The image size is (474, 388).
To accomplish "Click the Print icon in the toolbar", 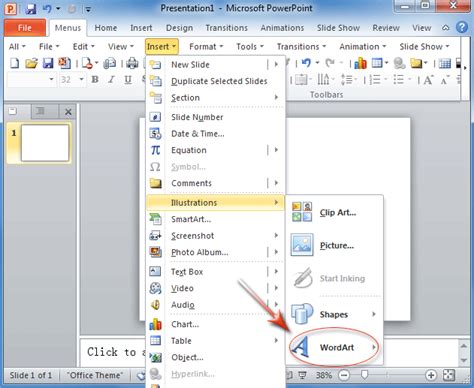I will coord(132,63).
